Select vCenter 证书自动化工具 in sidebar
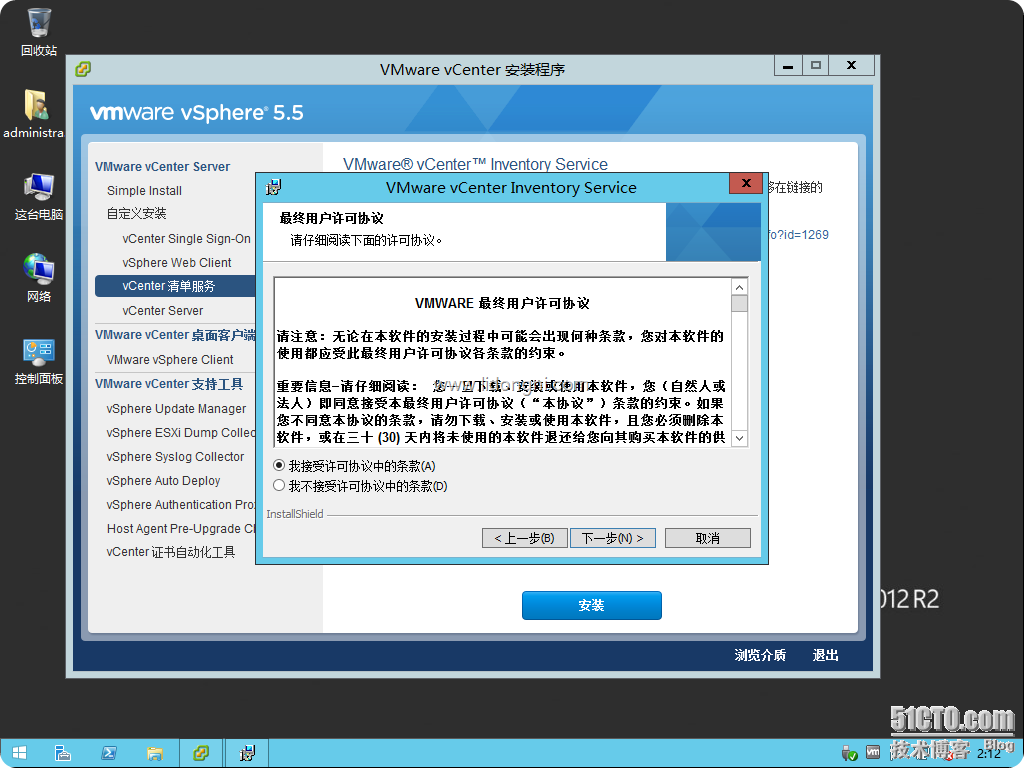Image resolution: width=1024 pixels, height=768 pixels. coord(171,552)
